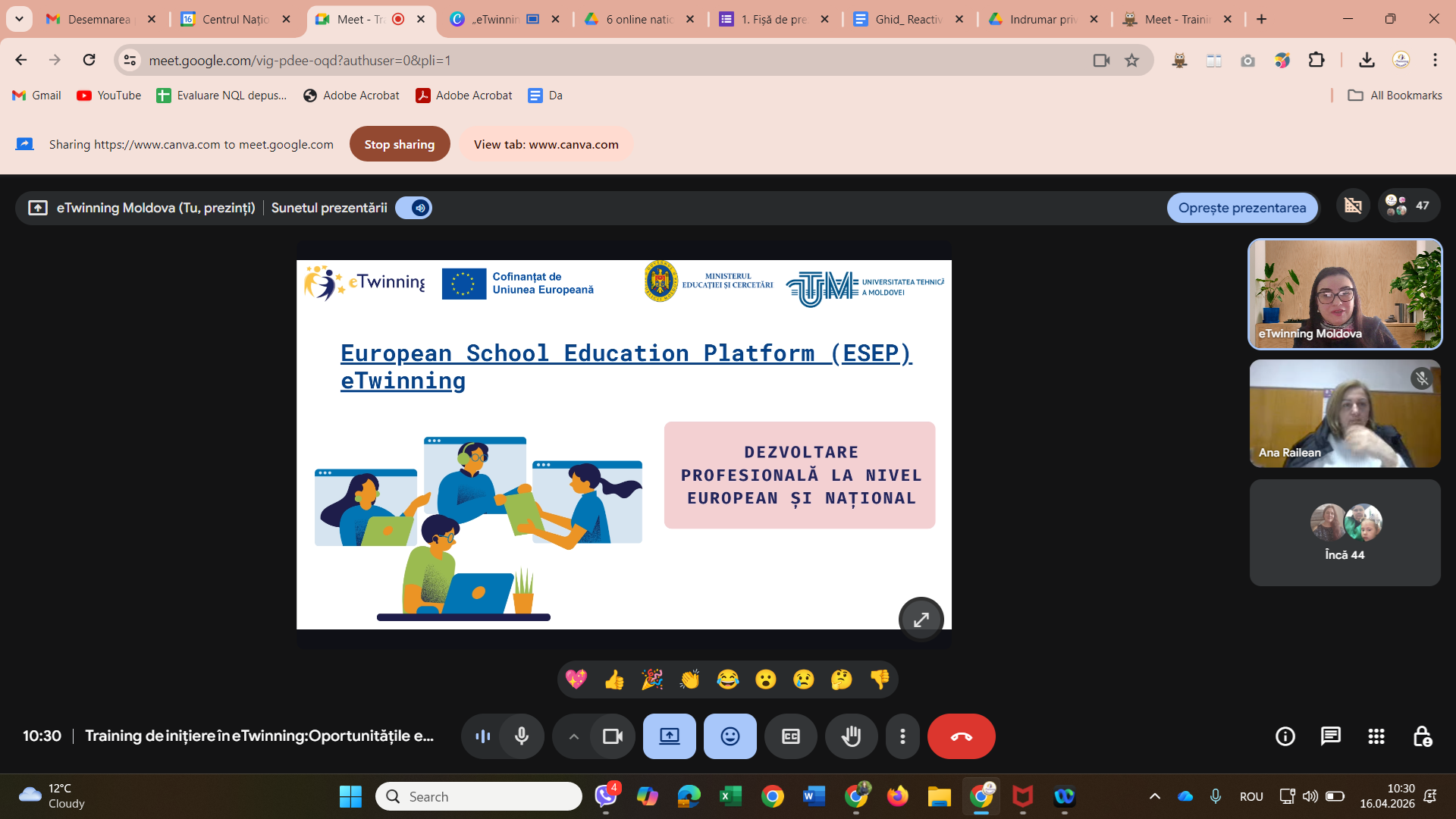Click Oprește prezentarea button
Viewport: 1456px width, 819px height.
pyautogui.click(x=1241, y=208)
